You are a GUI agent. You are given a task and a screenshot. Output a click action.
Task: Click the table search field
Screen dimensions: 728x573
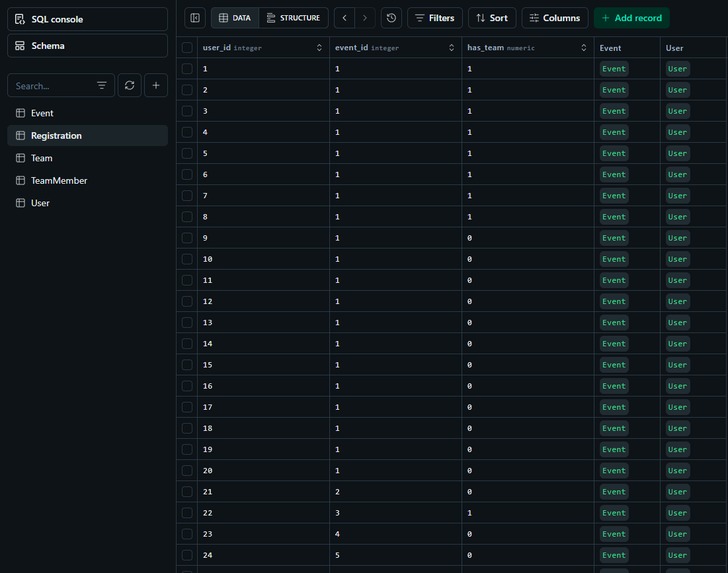[53, 85]
